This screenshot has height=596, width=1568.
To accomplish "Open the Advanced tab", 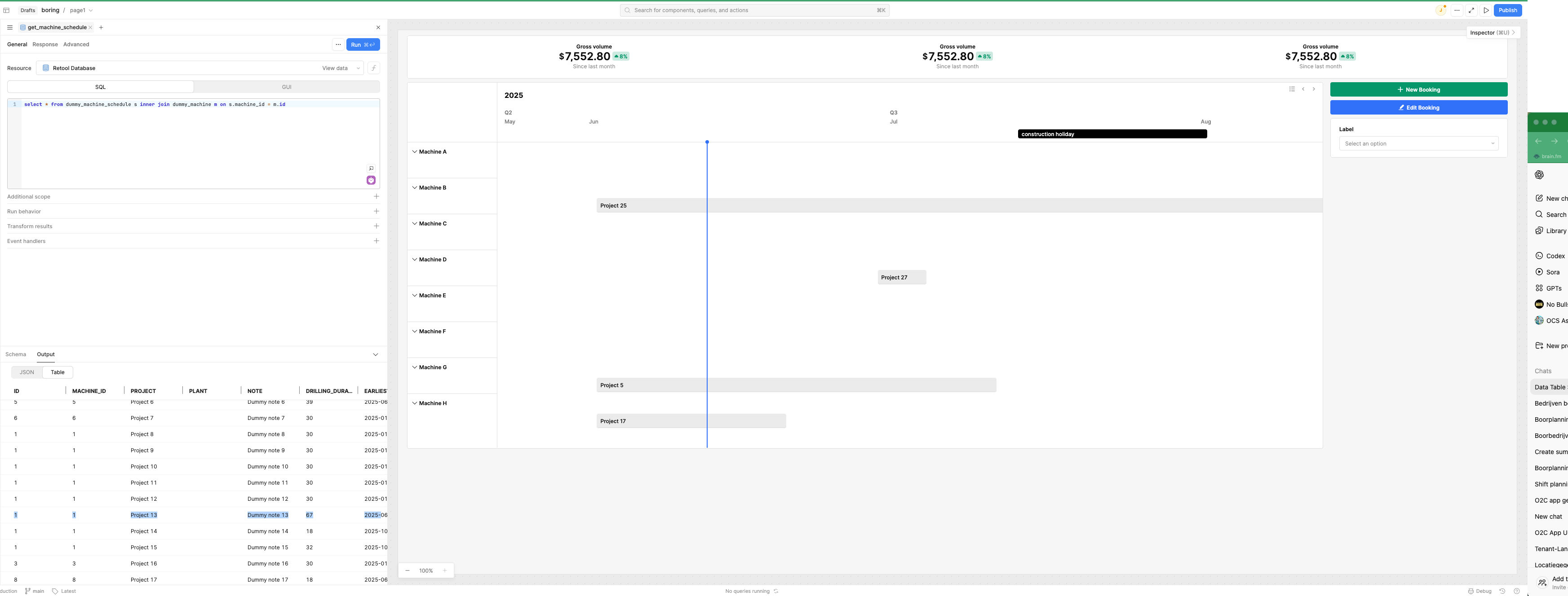I will coord(76,44).
